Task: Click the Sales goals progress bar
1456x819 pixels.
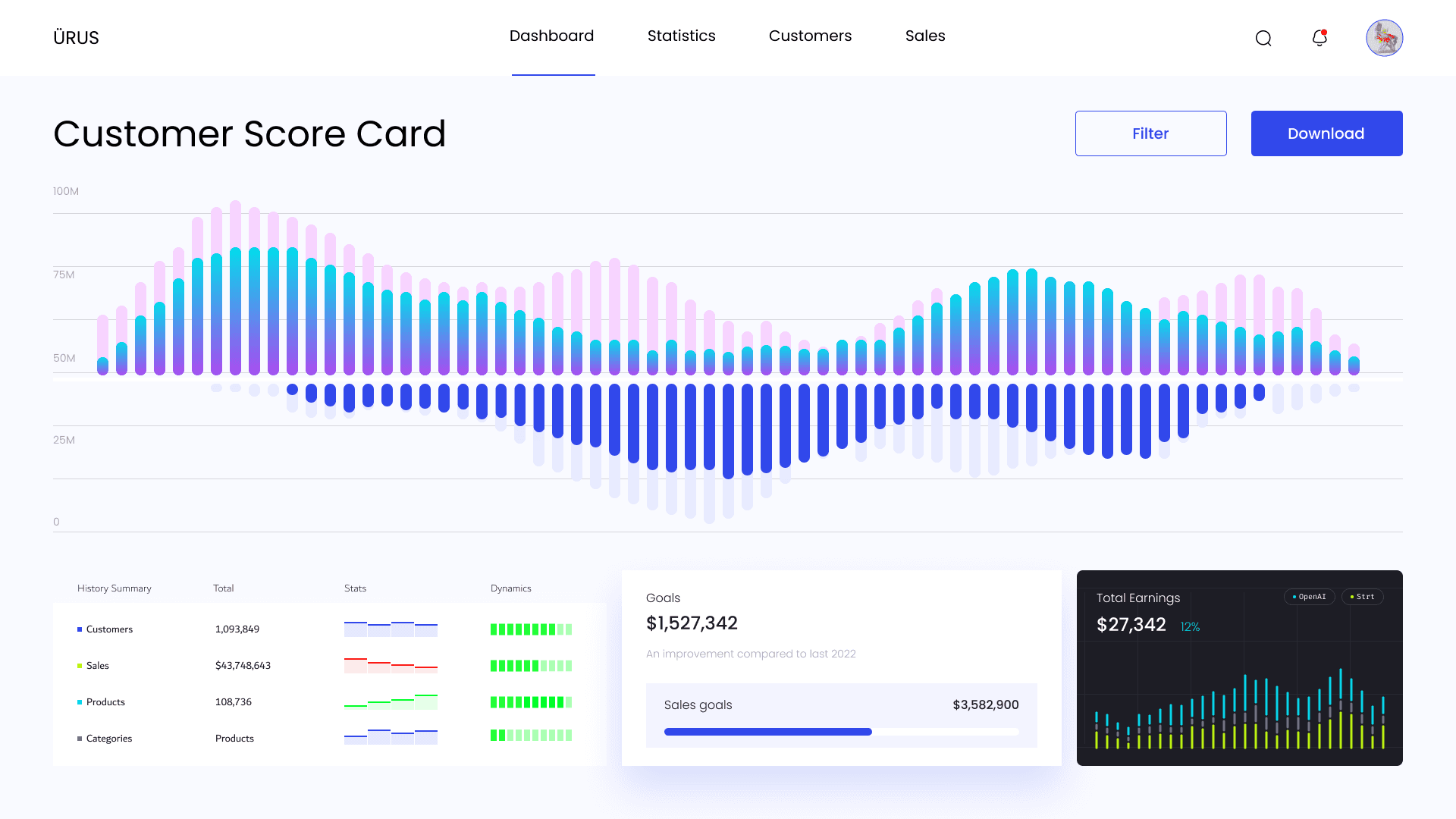Action: 841,732
